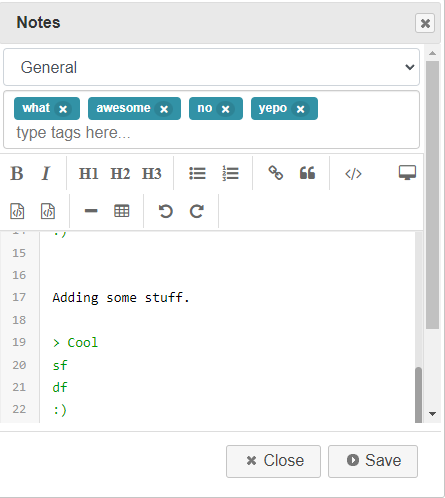Screen dimensions: 445x498
Task: Click the second code file icon
Action: tap(48, 211)
